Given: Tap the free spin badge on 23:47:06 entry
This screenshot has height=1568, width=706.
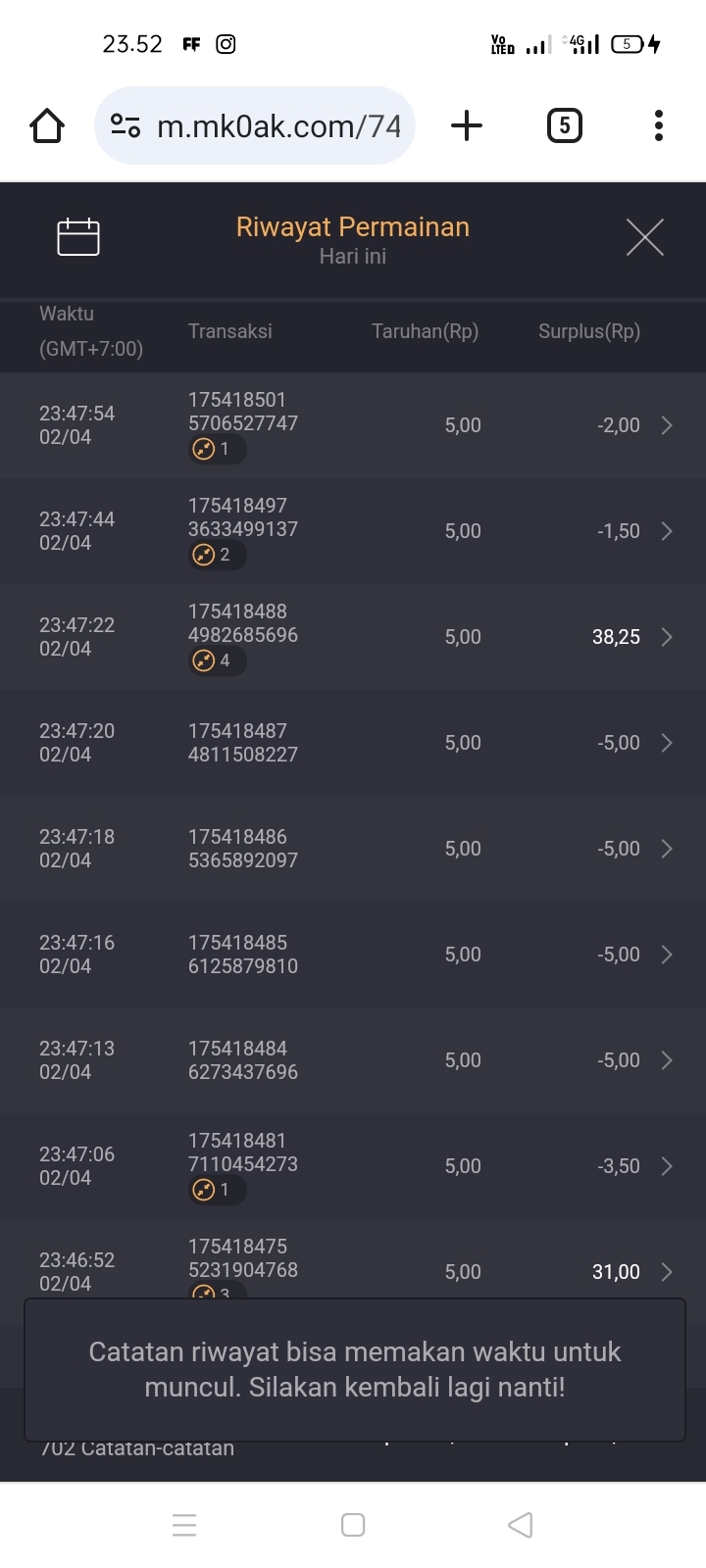Looking at the screenshot, I should point(216,1190).
